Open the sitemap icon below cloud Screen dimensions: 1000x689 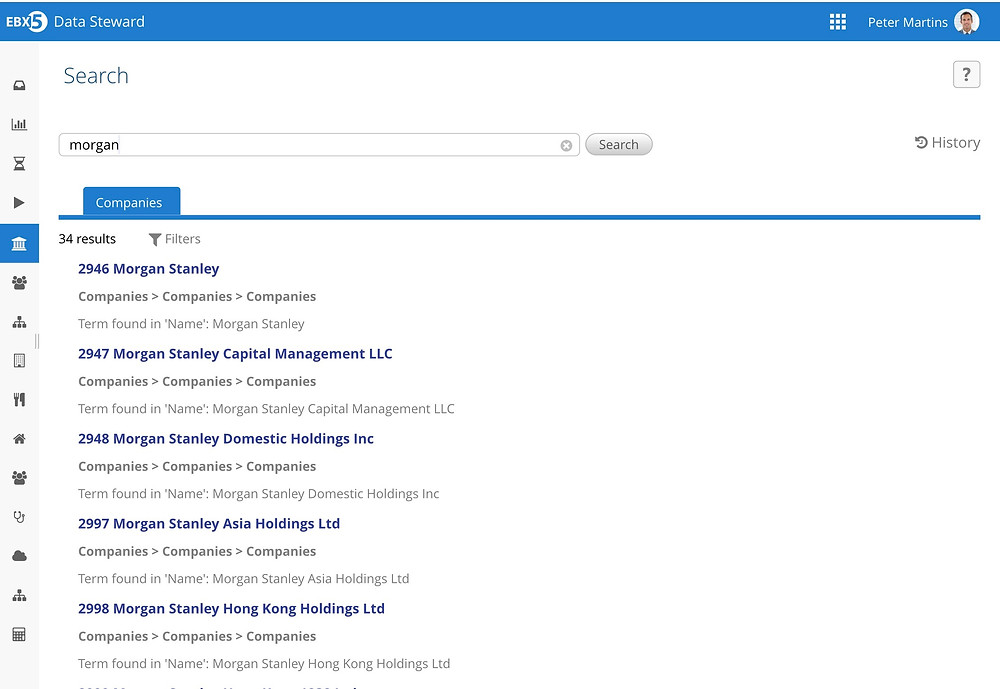pos(19,596)
